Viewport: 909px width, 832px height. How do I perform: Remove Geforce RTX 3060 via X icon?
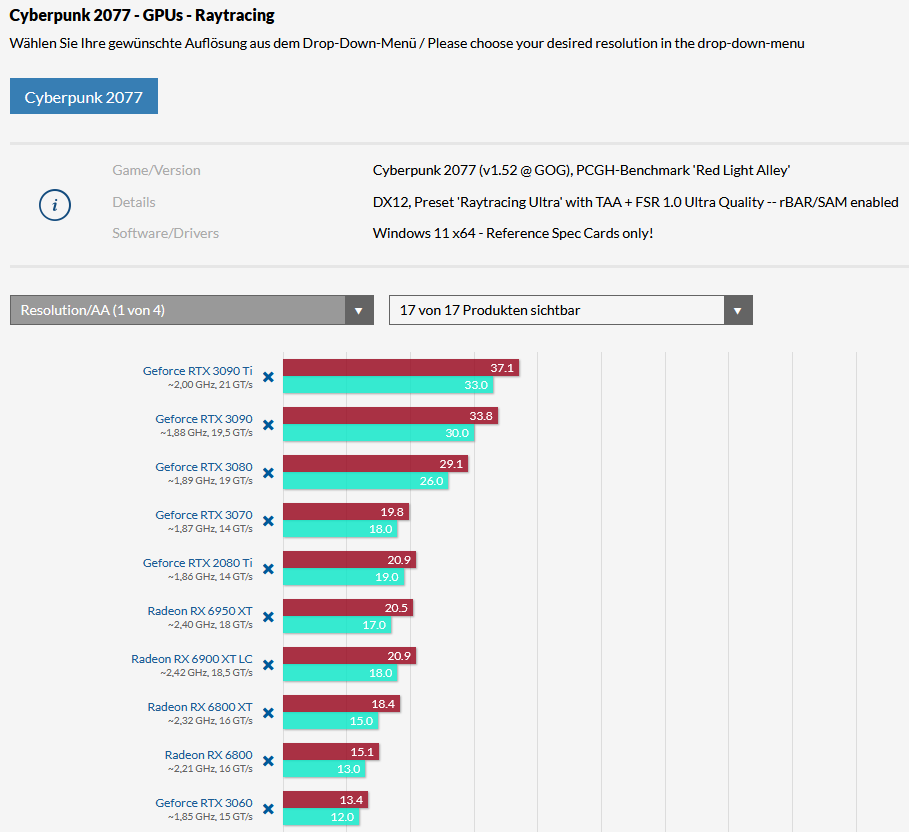(x=268, y=809)
